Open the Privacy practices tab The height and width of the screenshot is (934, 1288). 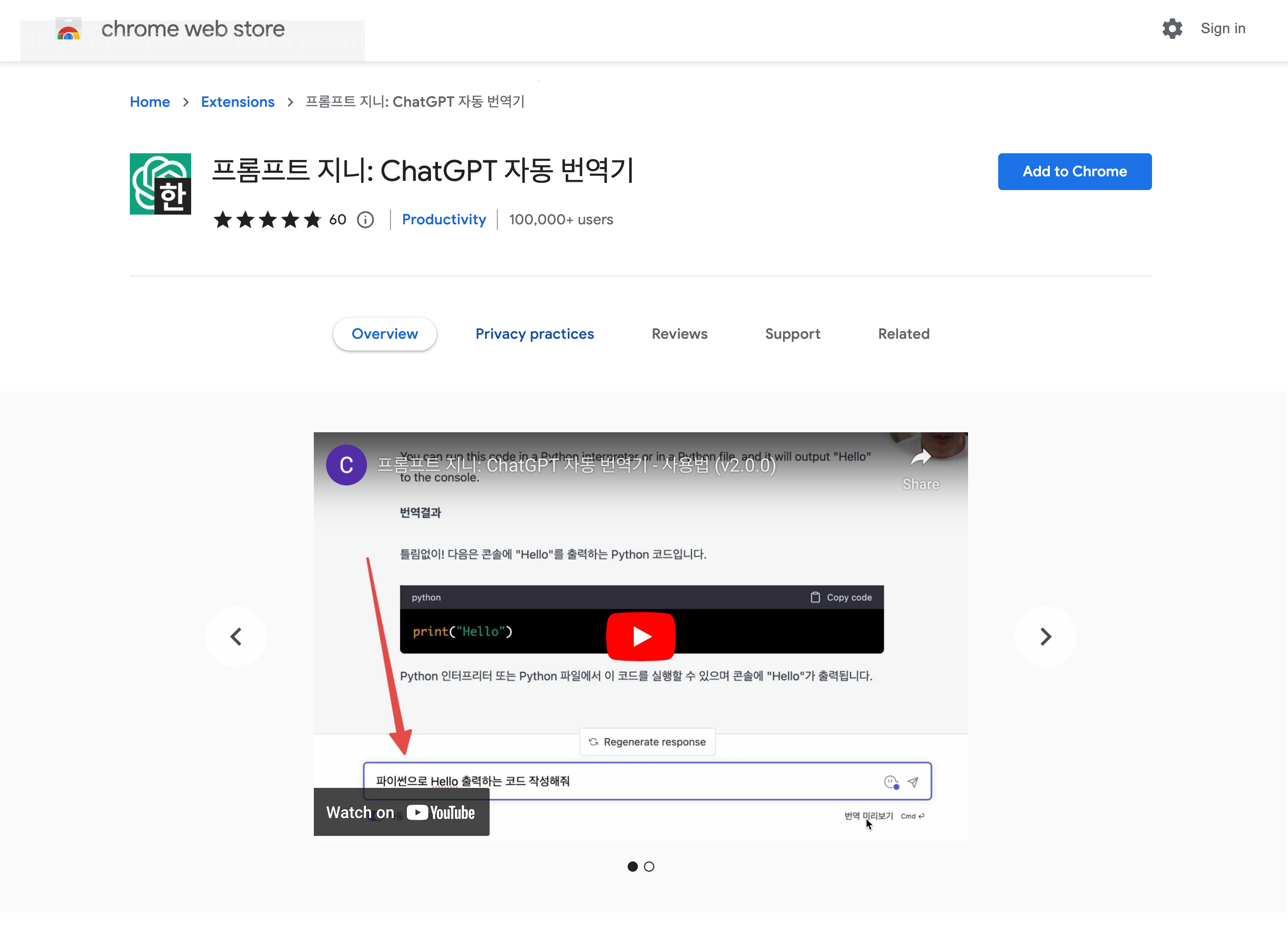pyautogui.click(x=535, y=334)
